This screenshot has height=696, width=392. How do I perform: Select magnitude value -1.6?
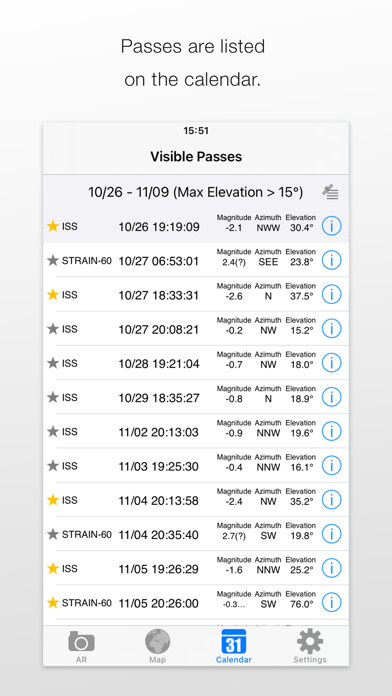234,570
